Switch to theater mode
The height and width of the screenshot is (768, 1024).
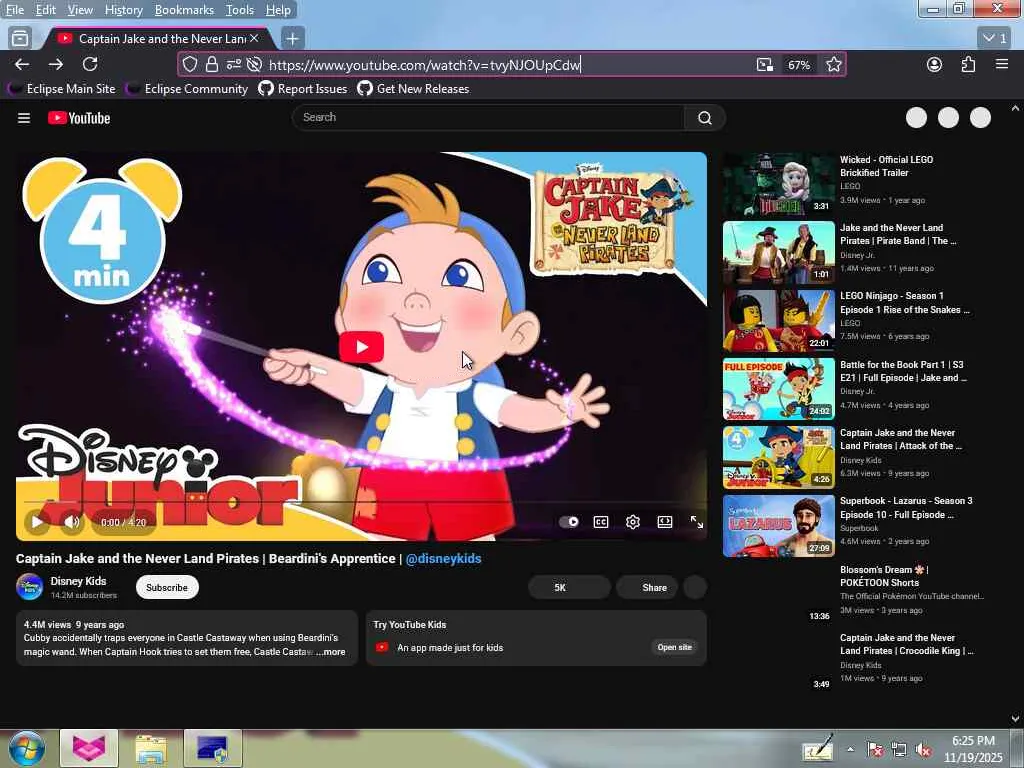[x=665, y=522]
